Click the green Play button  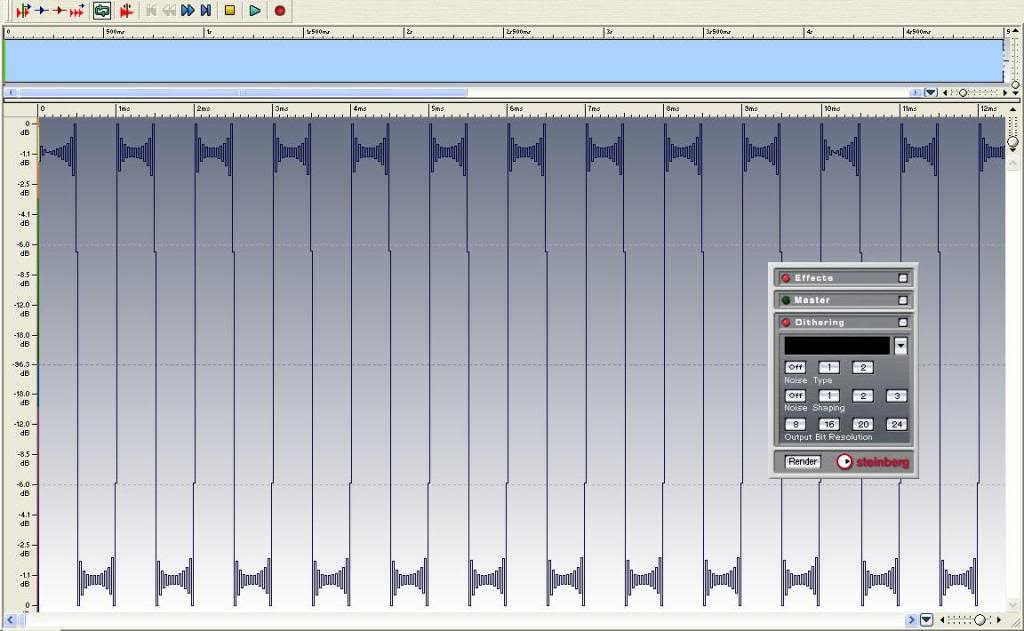254,10
